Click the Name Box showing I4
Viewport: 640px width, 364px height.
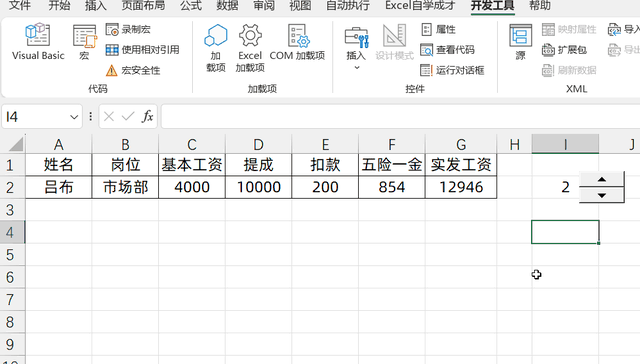[x=35, y=117]
